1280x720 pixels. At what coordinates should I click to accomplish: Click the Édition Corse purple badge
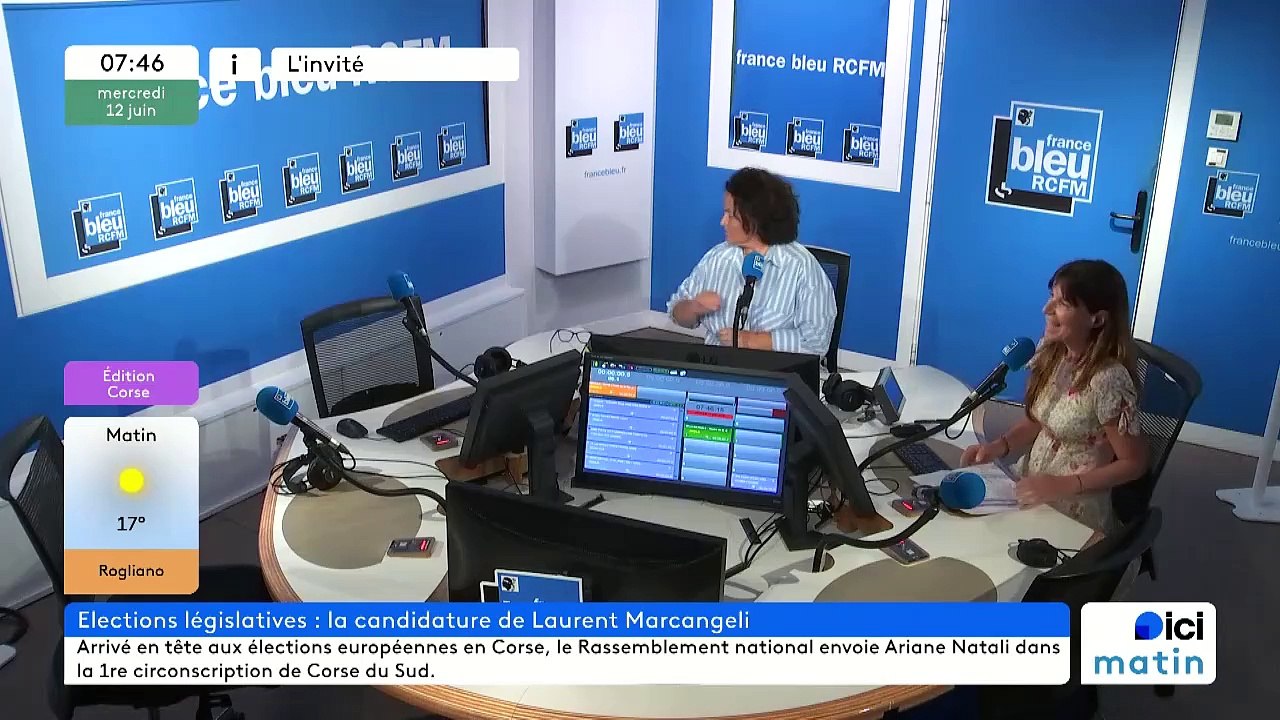point(131,383)
